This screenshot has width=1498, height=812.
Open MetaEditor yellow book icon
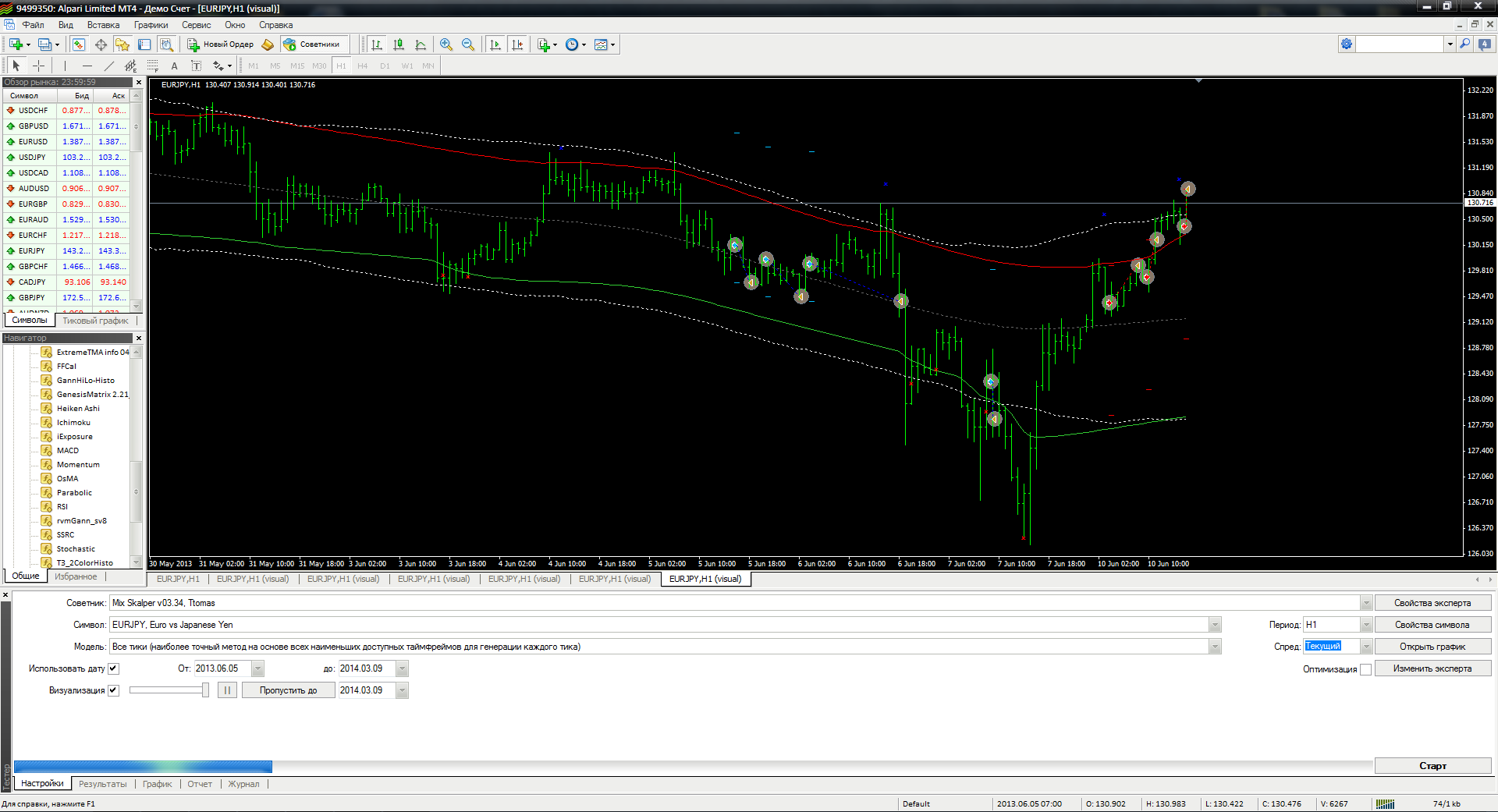268,44
